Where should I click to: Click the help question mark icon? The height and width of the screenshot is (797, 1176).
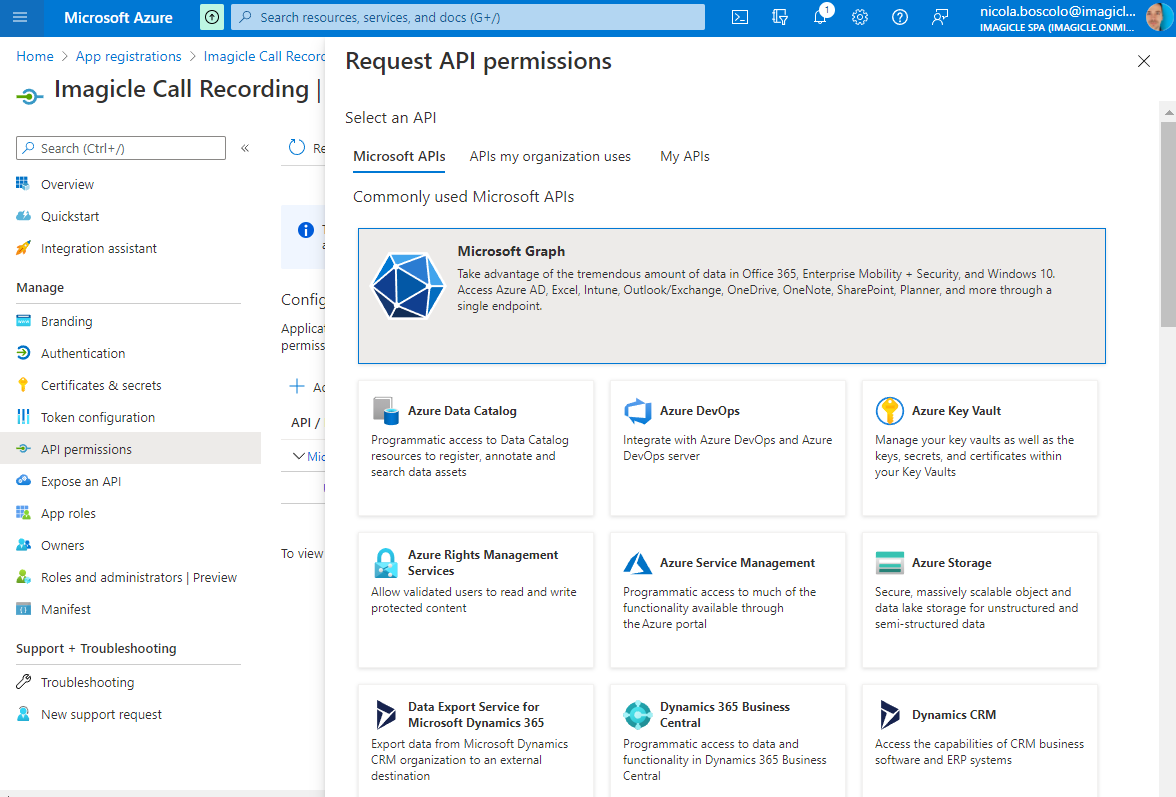900,17
